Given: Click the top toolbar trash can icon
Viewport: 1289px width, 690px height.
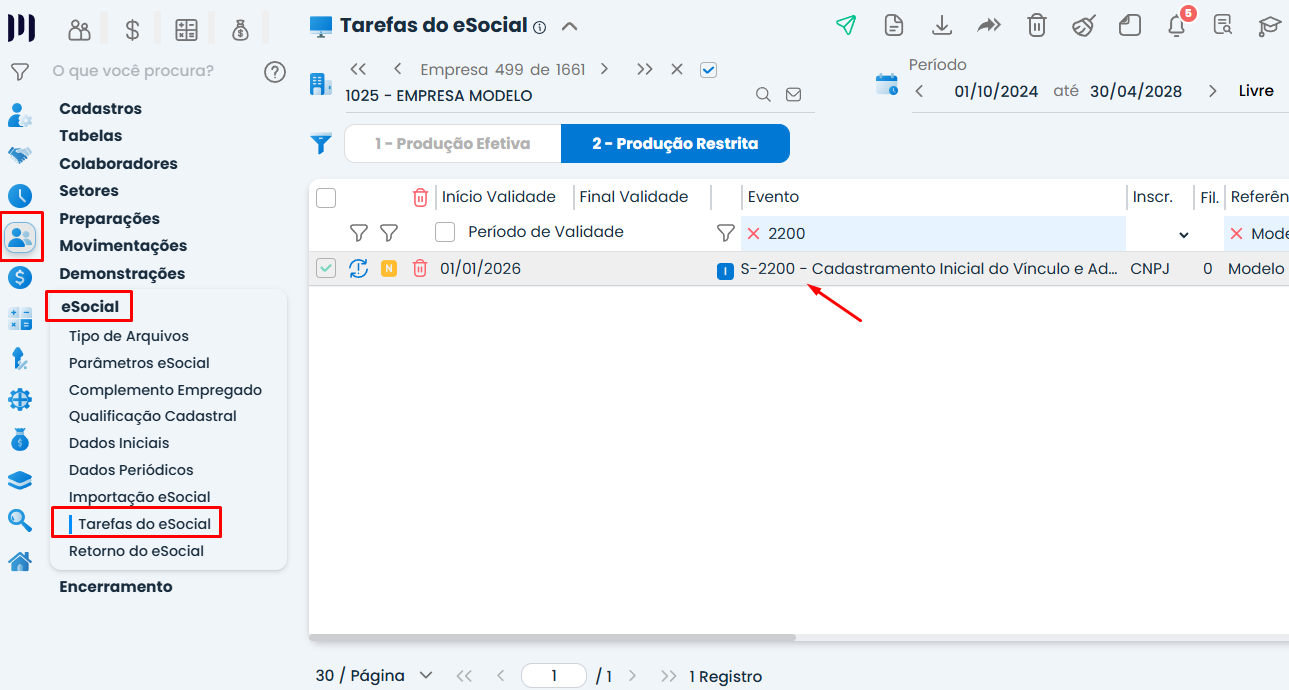Looking at the screenshot, I should pyautogui.click(x=1037, y=26).
